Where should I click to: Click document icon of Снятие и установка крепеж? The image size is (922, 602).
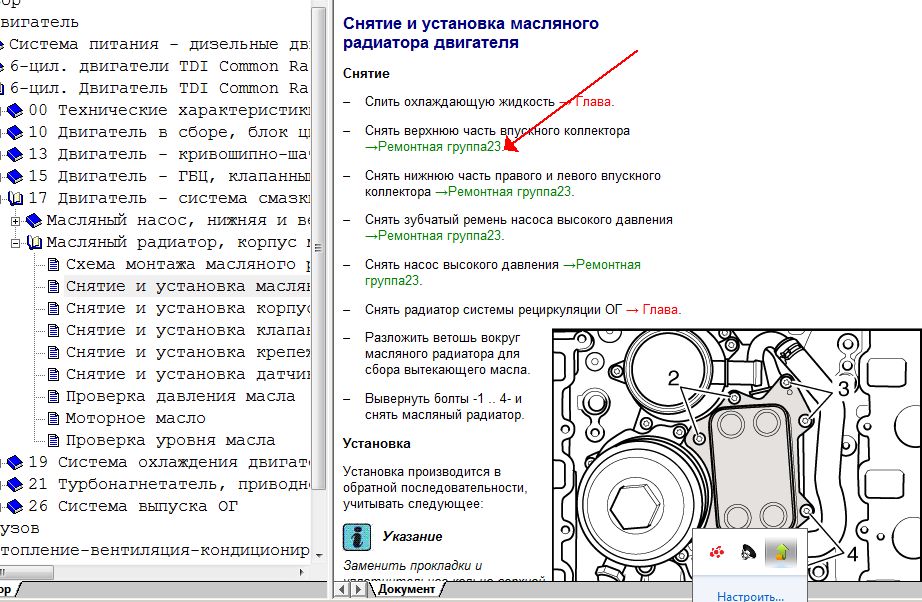point(53,353)
